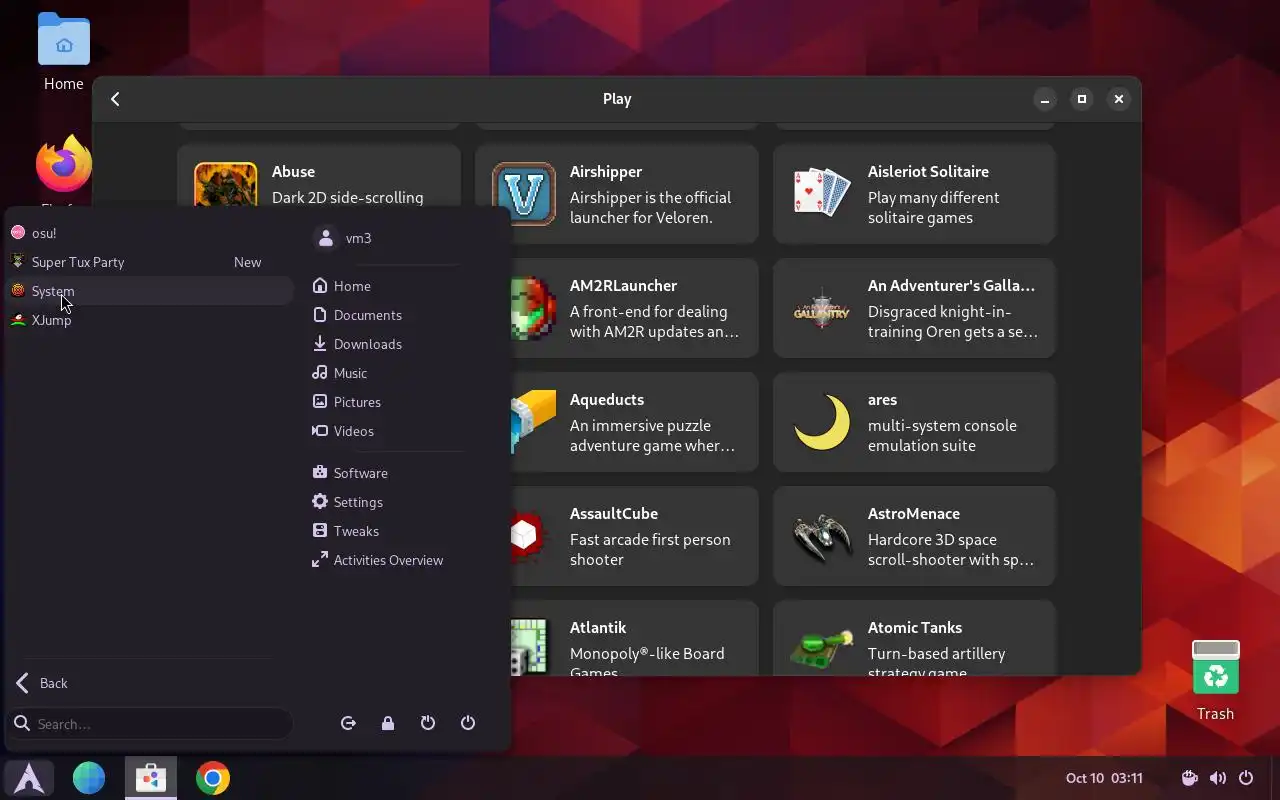This screenshot has width=1280, height=800.
Task: Open the AssaultCube shooter card
Action: [x=634, y=536]
